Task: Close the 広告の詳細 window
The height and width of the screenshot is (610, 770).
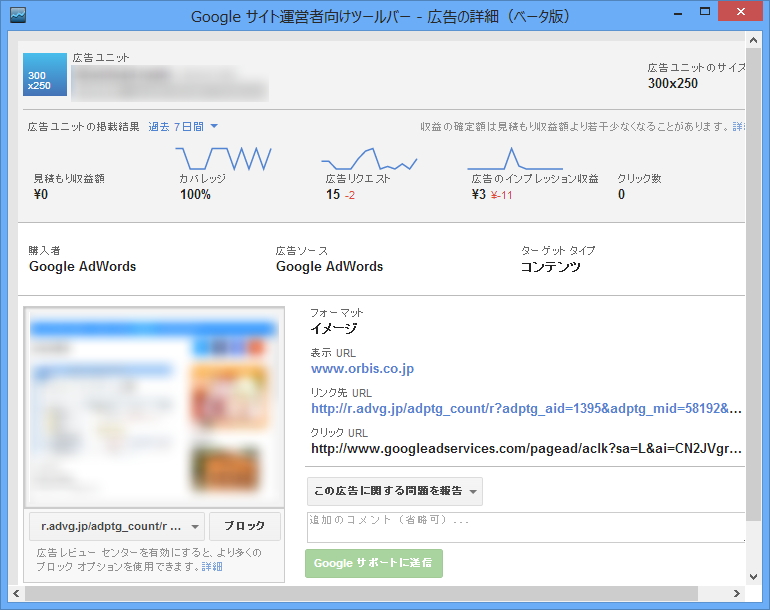Action: (x=741, y=11)
